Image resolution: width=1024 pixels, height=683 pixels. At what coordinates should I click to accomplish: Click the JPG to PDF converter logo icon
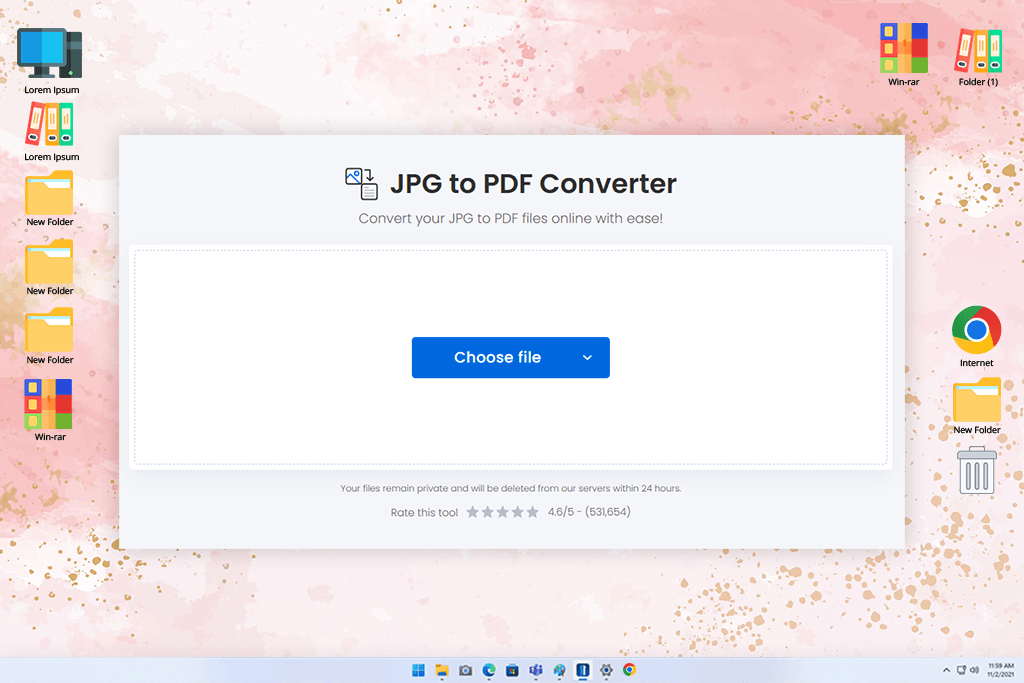[361, 183]
